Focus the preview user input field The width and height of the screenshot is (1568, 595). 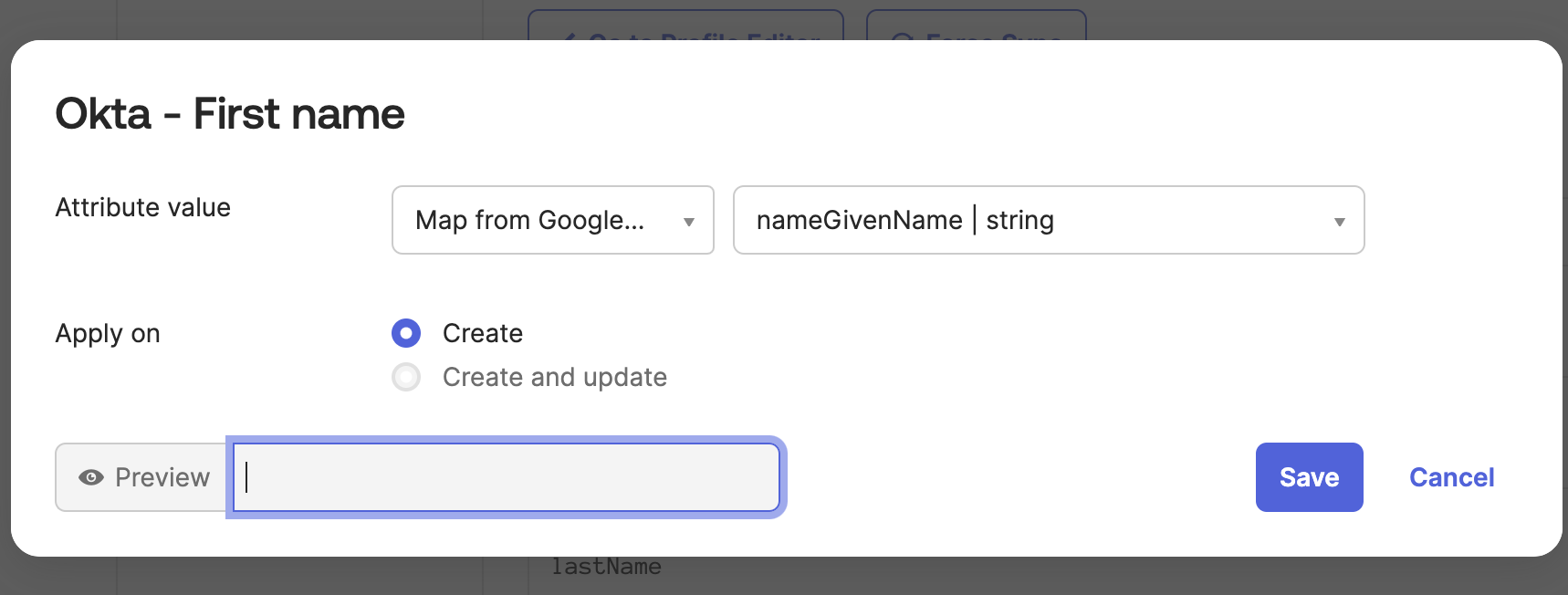click(507, 477)
